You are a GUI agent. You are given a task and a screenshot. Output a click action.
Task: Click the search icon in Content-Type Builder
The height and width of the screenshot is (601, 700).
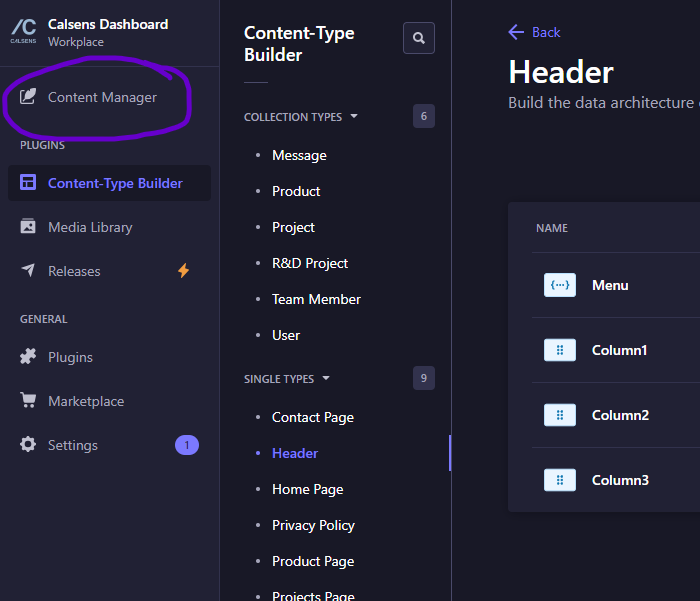coord(418,38)
